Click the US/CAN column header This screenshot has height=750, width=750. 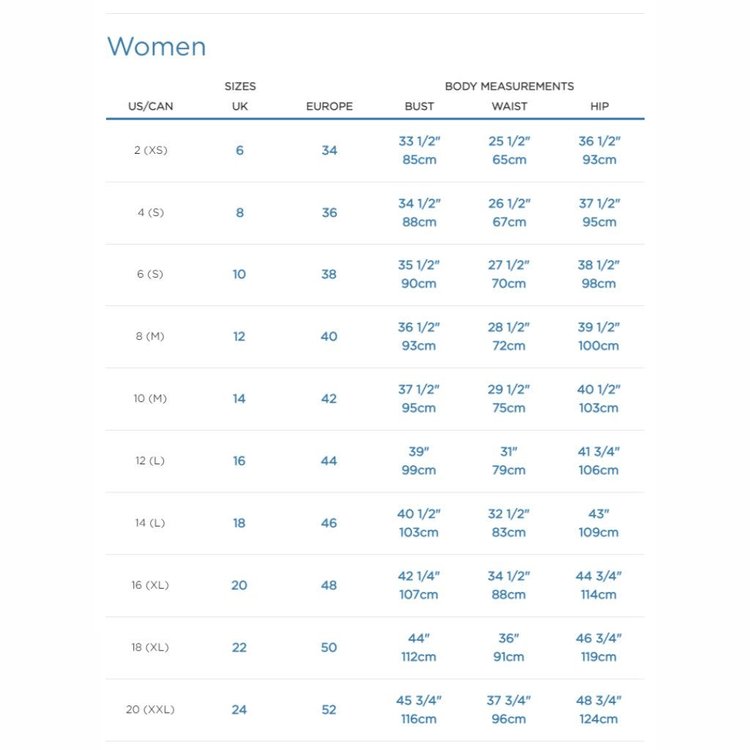[151, 107]
